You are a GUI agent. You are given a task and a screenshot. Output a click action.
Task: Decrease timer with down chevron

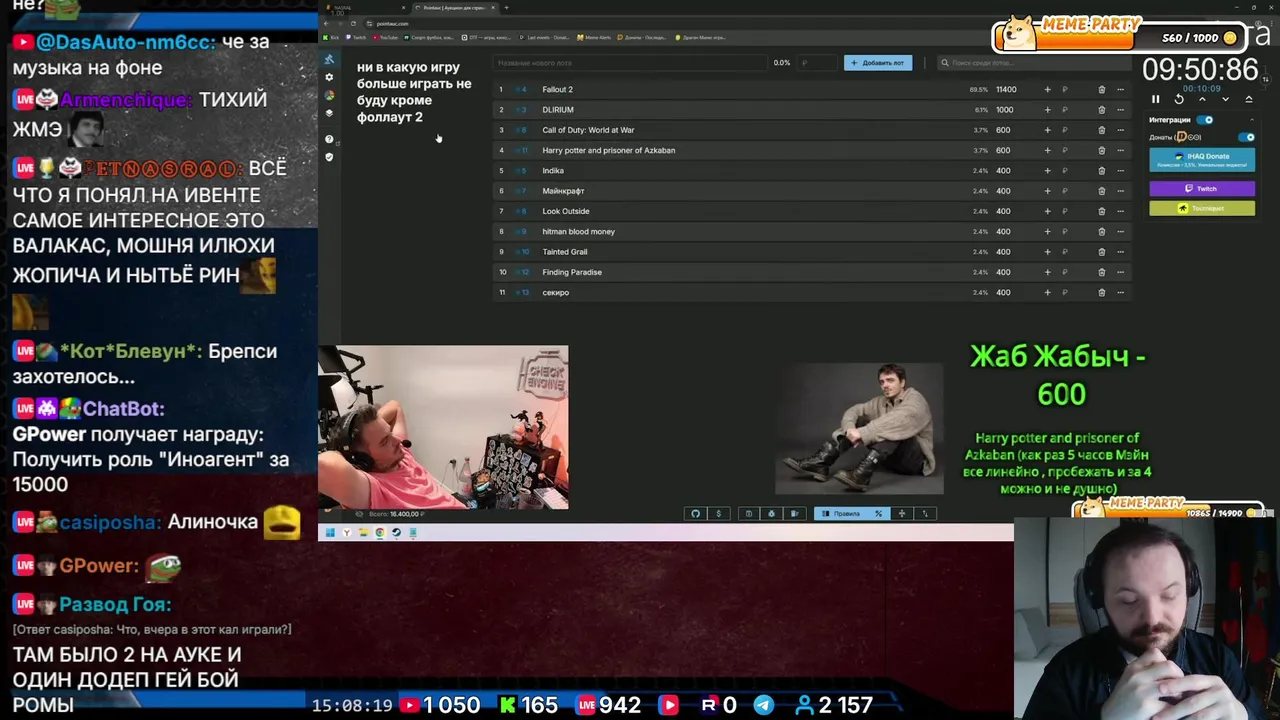pos(1225,99)
